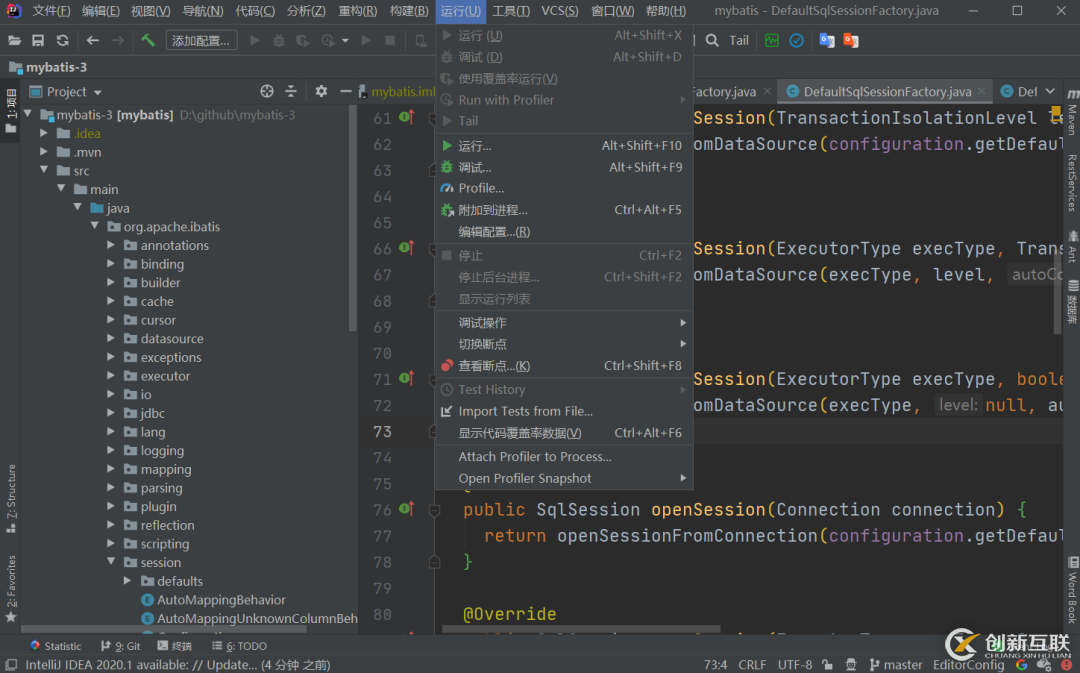
Task: Click the gutter override marker on line 76
Action: pyautogui.click(x=406, y=509)
